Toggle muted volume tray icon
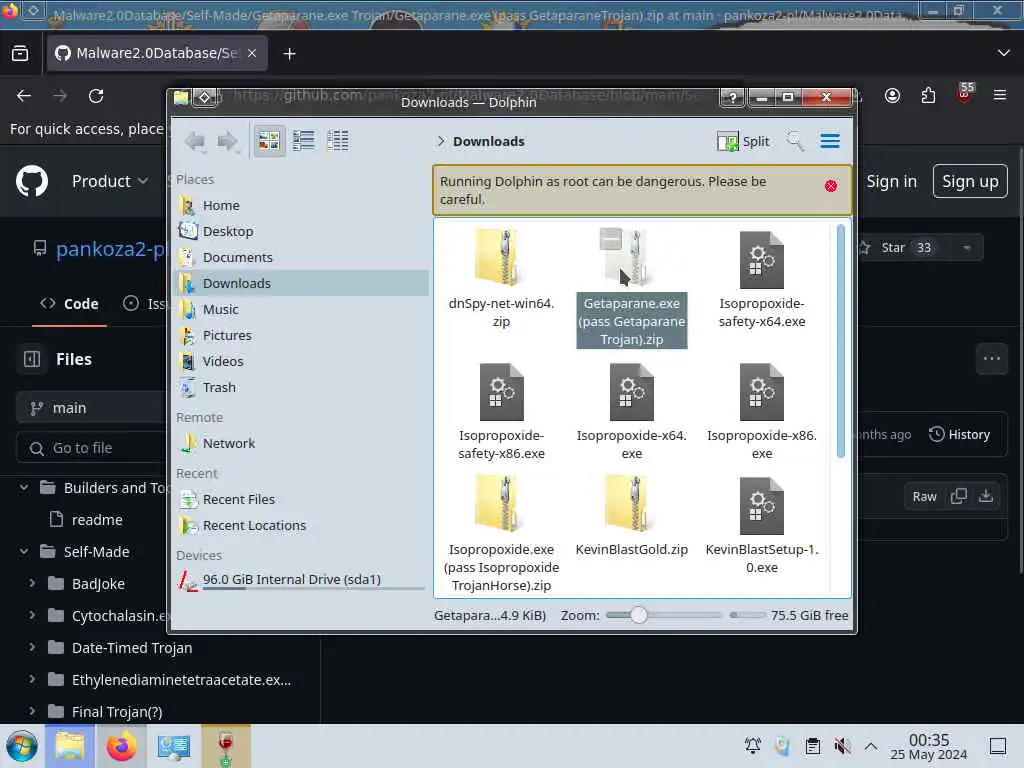 [x=842, y=746]
